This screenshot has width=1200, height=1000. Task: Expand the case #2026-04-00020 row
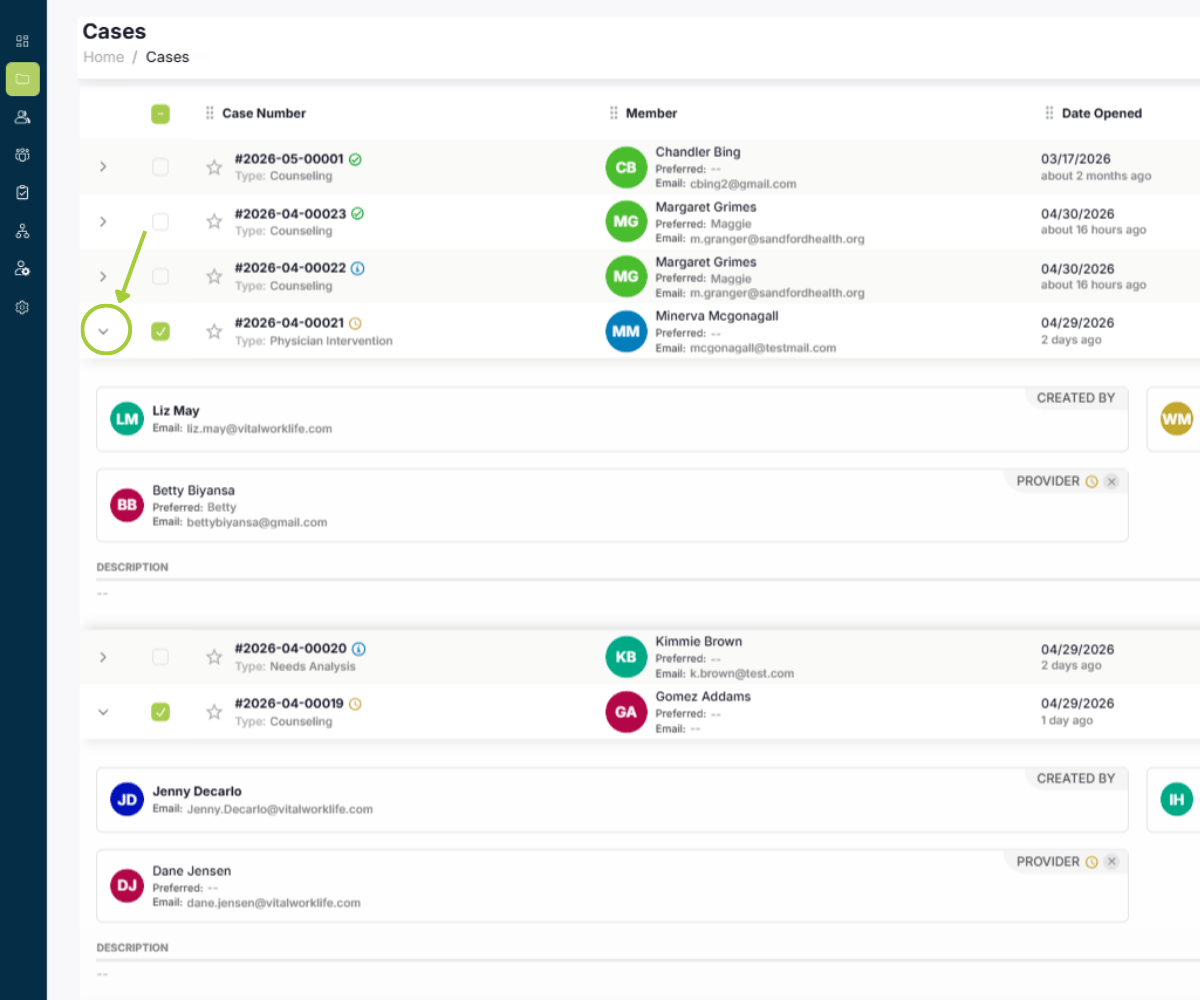point(103,658)
